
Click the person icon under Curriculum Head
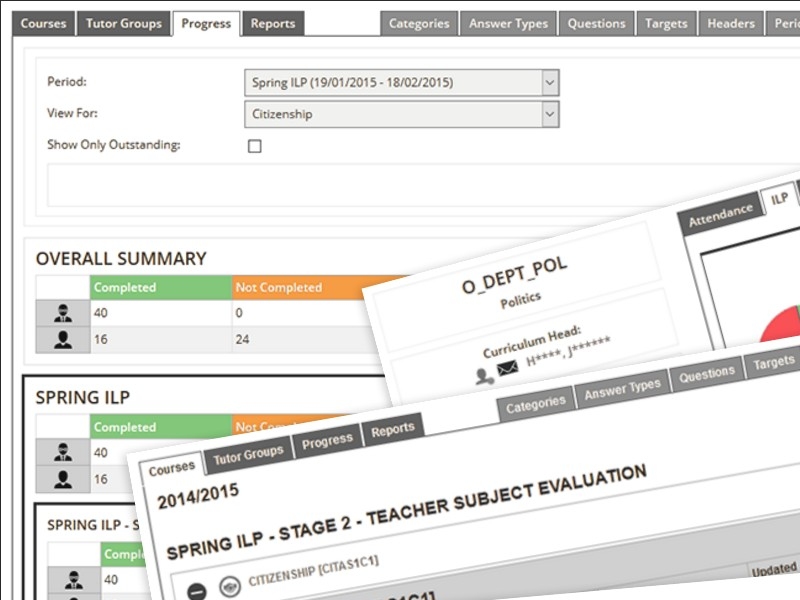click(x=485, y=376)
